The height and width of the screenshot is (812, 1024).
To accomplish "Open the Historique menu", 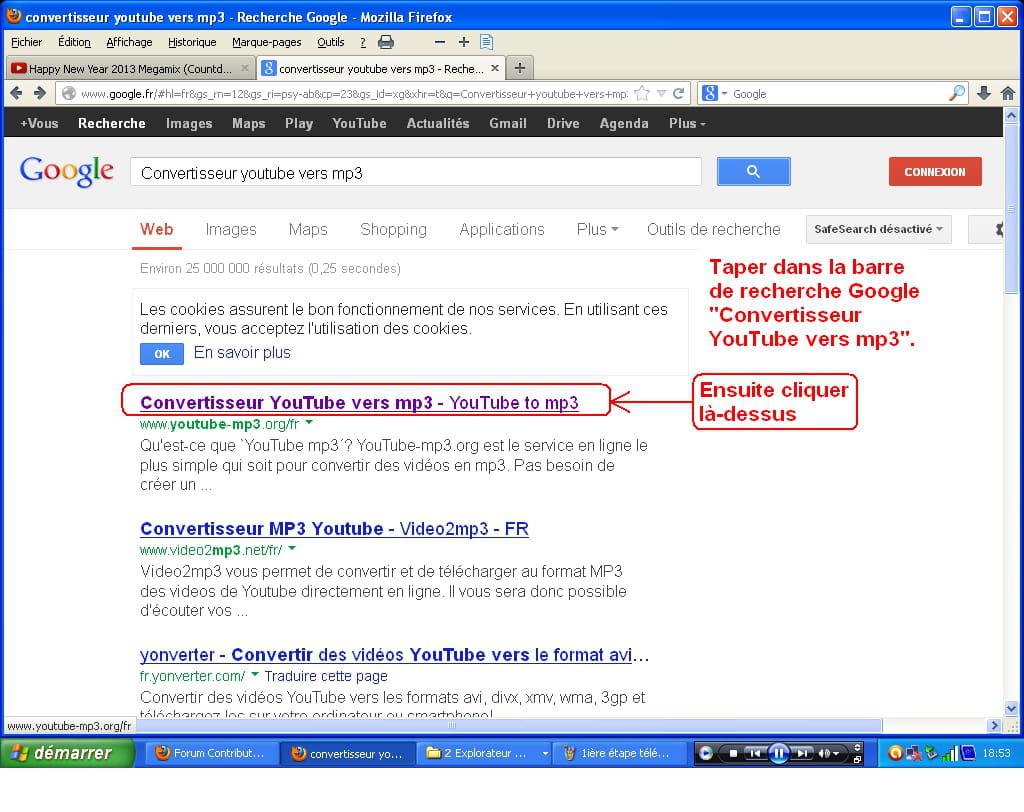I will coord(192,42).
